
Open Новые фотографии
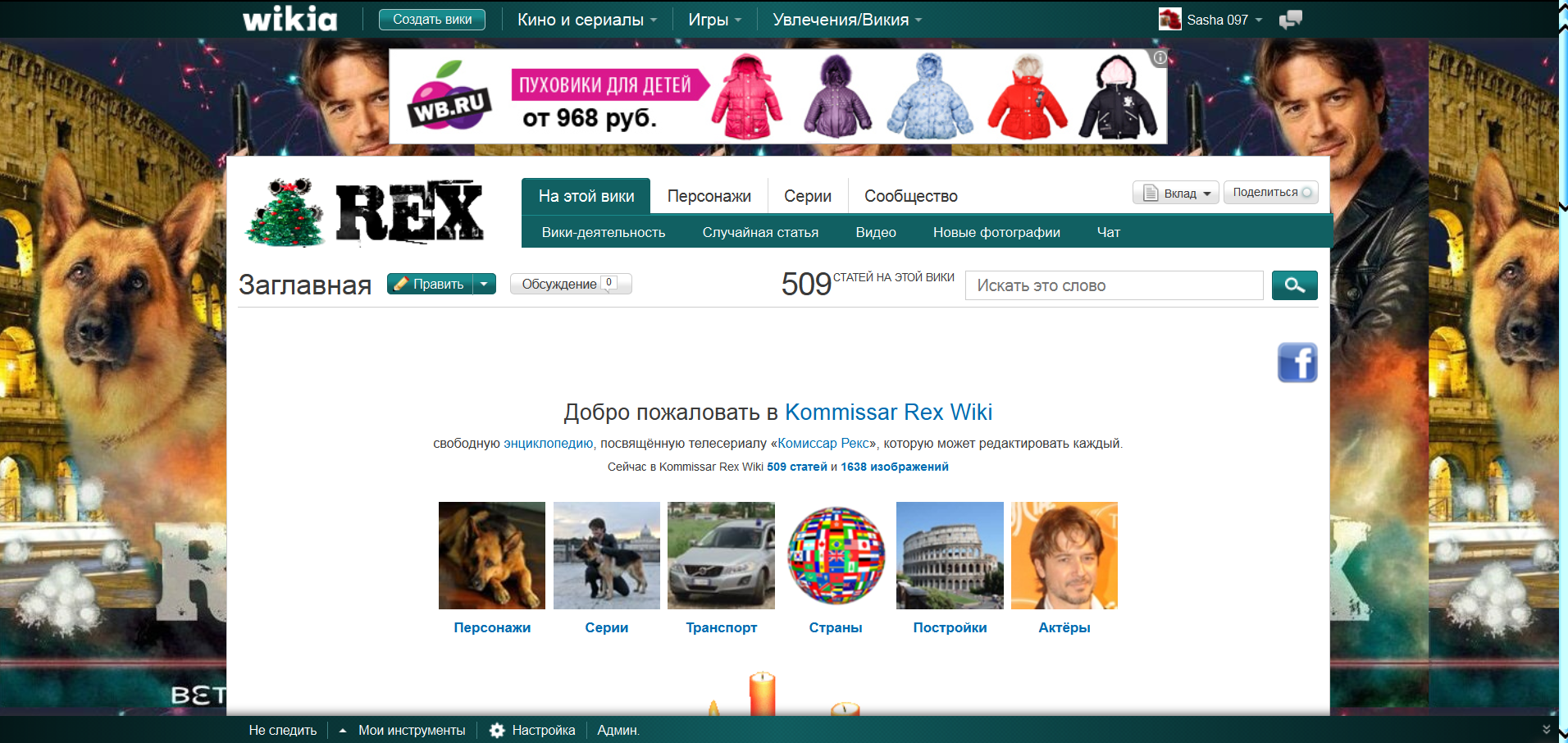pos(996,232)
